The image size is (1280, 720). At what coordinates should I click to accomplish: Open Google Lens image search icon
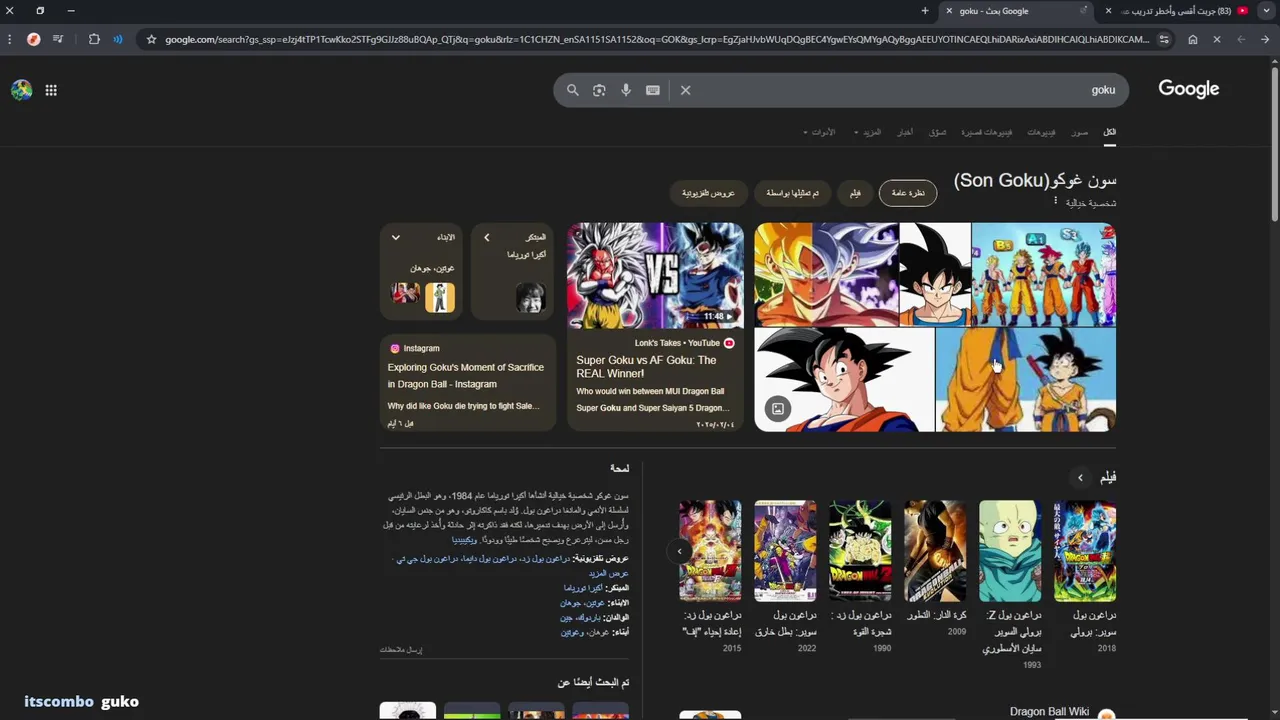click(599, 90)
